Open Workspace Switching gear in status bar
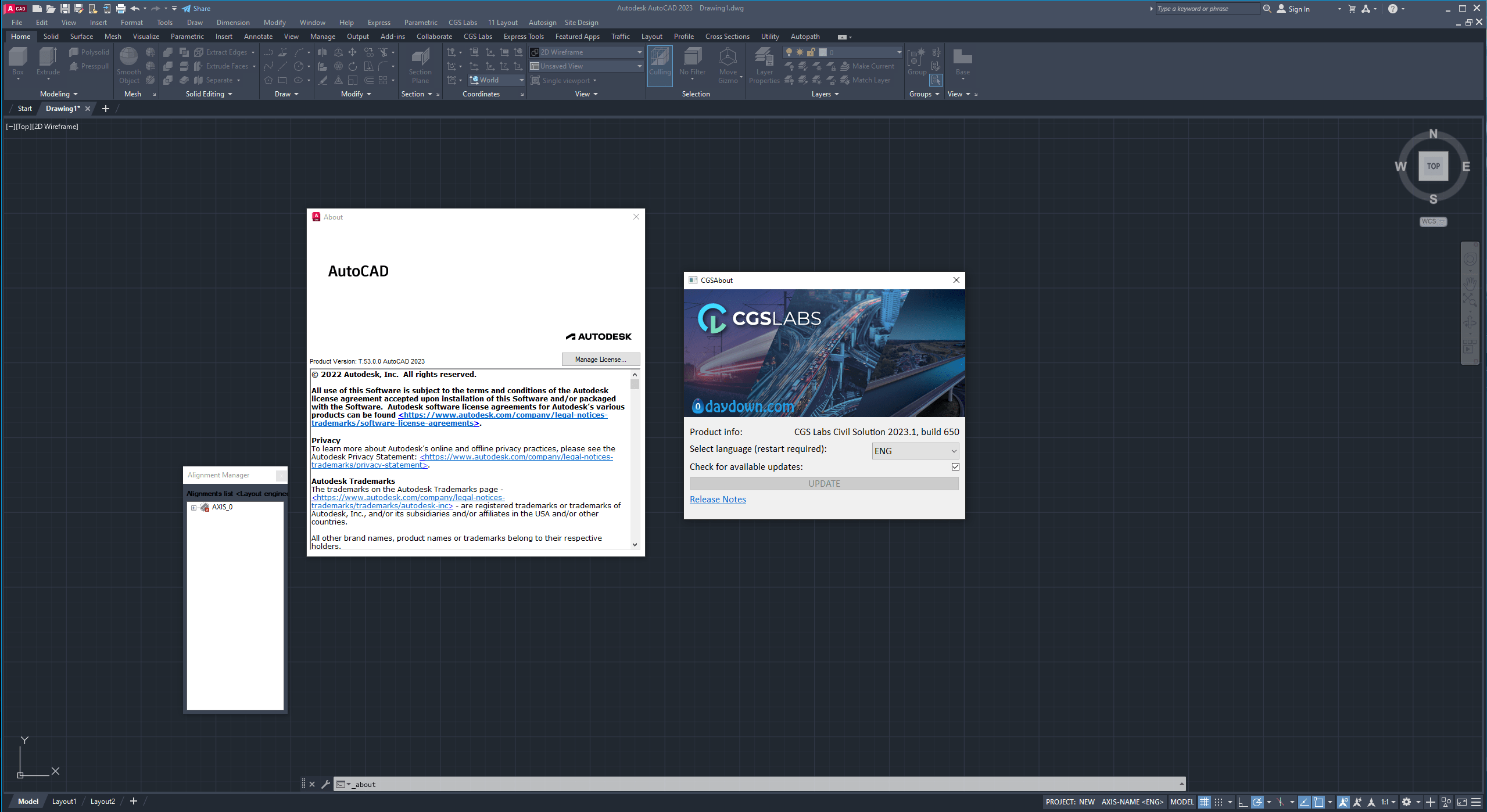Viewport: 1487px width, 812px height. coord(1406,802)
